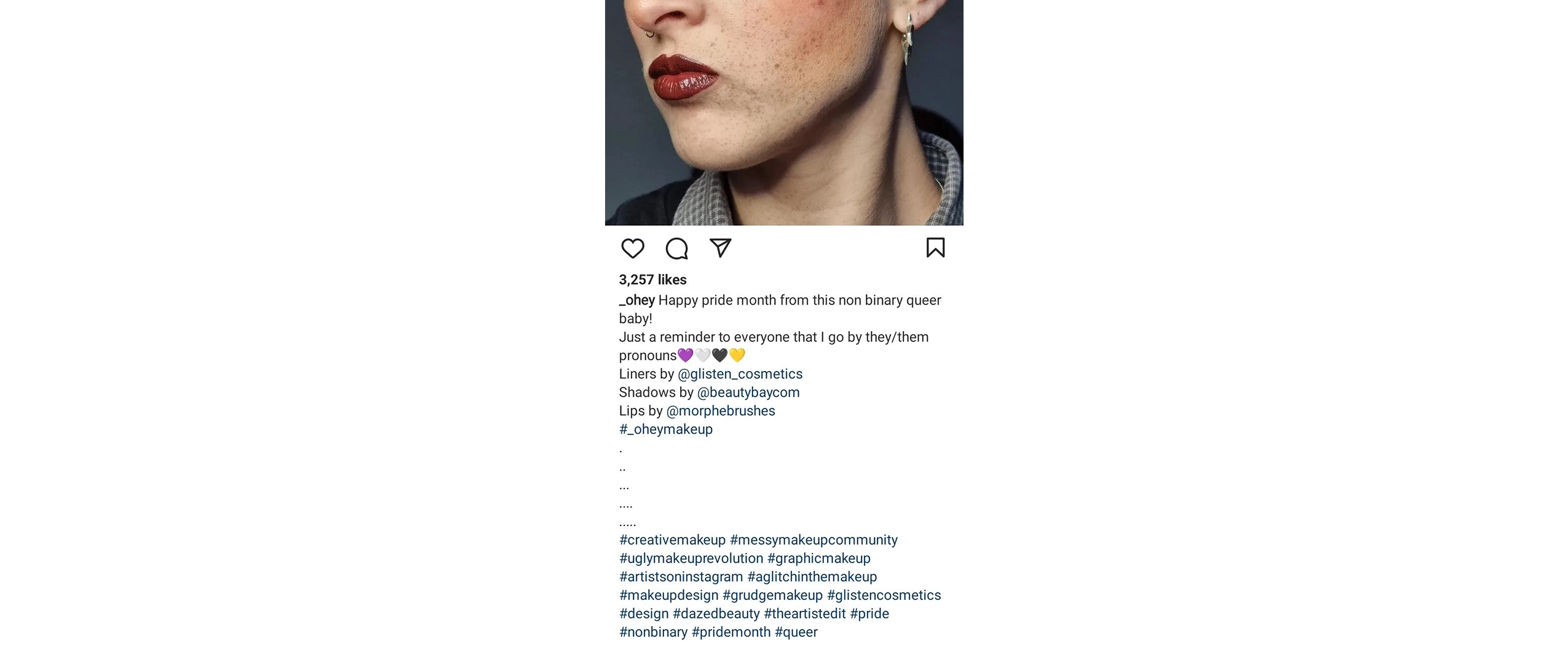Open #aglitchinthemakeup hashtag

point(812,577)
